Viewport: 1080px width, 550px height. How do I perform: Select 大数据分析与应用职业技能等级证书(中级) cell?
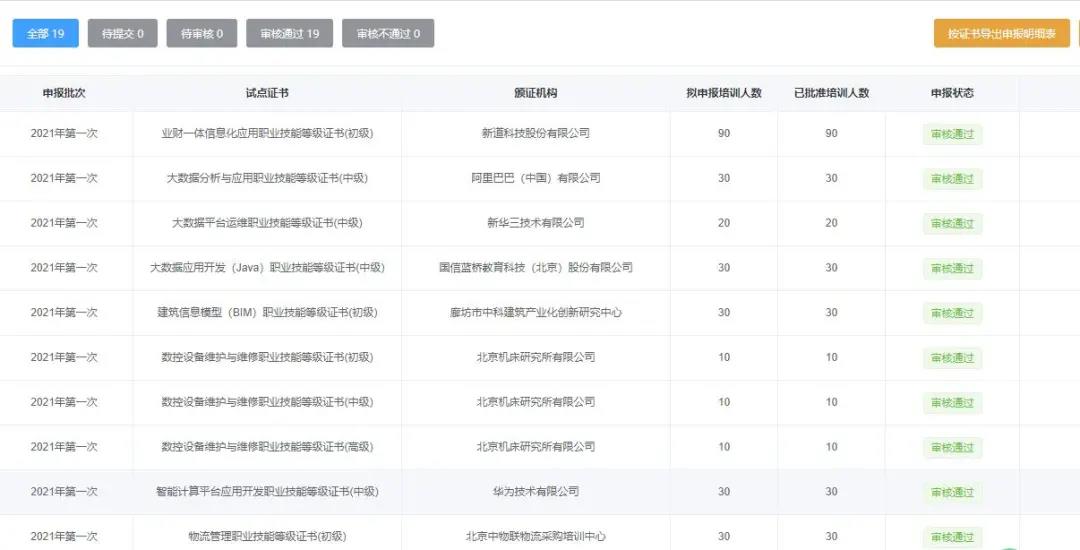point(267,178)
